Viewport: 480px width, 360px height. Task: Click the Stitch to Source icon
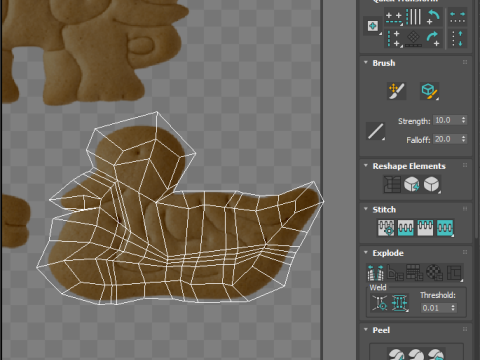[x=425, y=228]
